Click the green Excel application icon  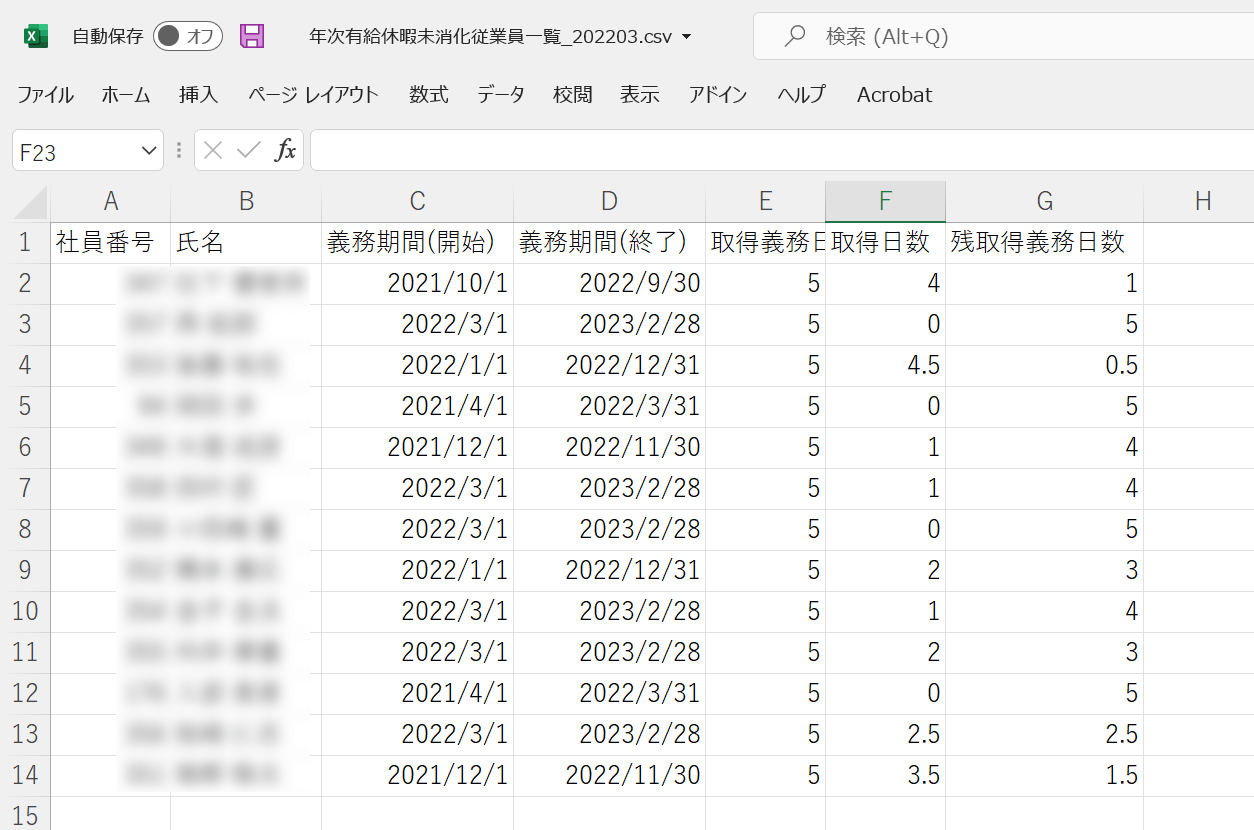pyautogui.click(x=36, y=37)
